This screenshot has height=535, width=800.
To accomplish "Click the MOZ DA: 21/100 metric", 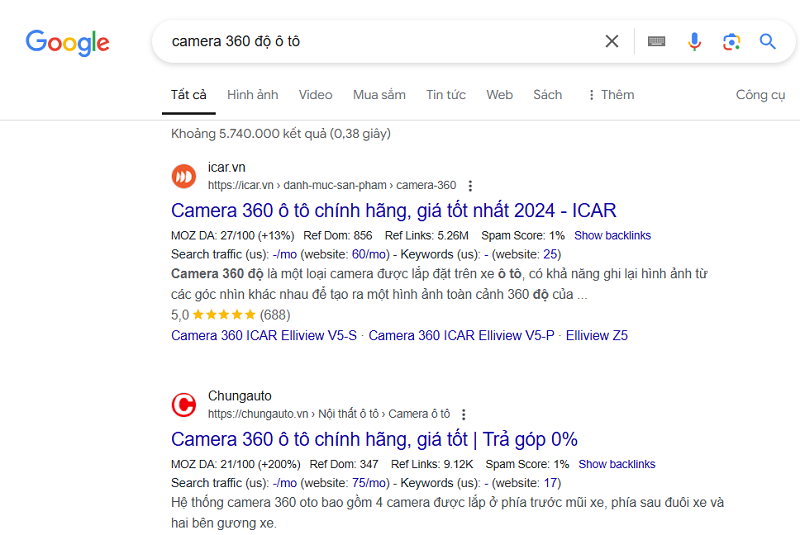I will coord(236,464).
